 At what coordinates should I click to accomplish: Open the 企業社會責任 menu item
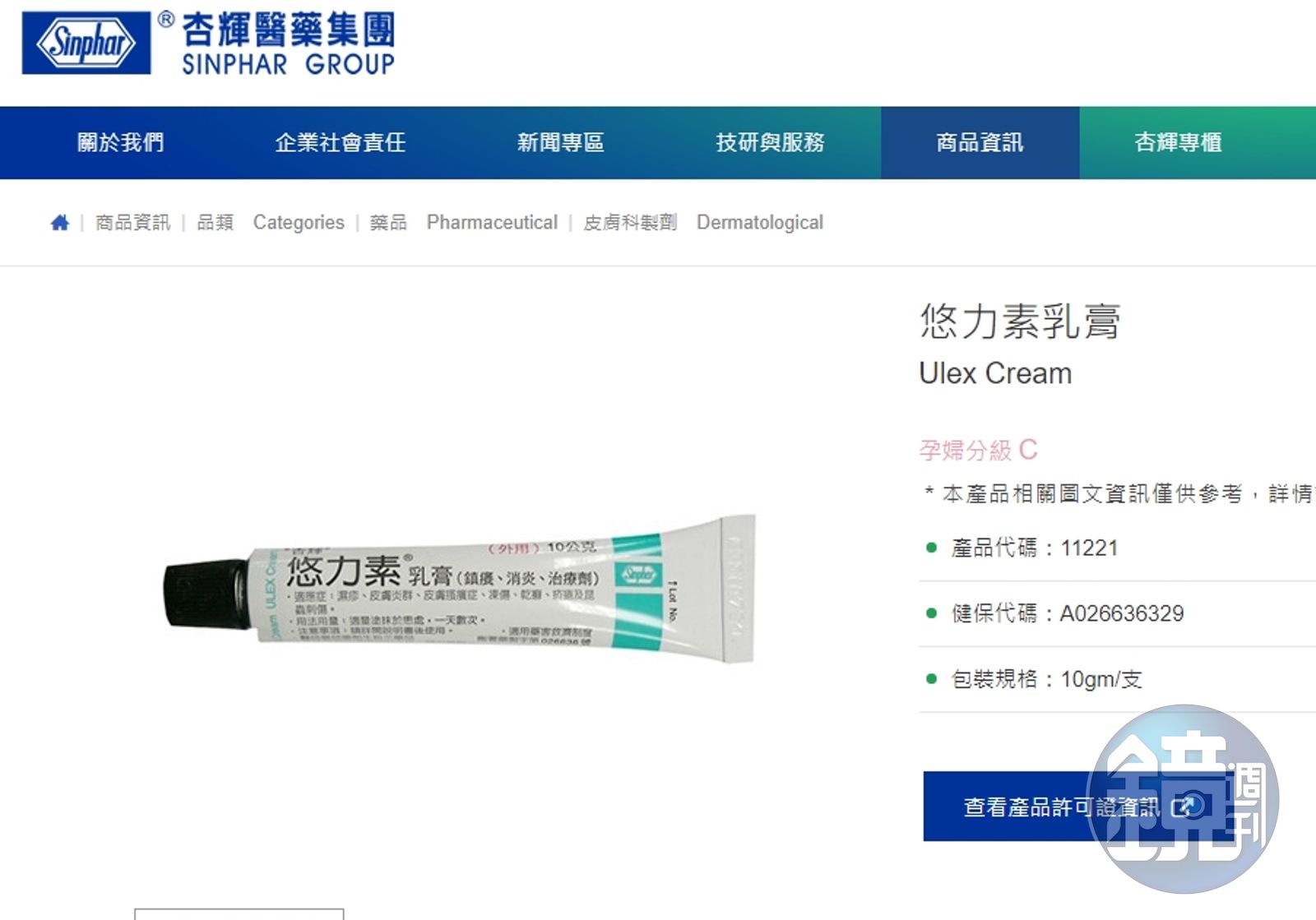pyautogui.click(x=341, y=142)
